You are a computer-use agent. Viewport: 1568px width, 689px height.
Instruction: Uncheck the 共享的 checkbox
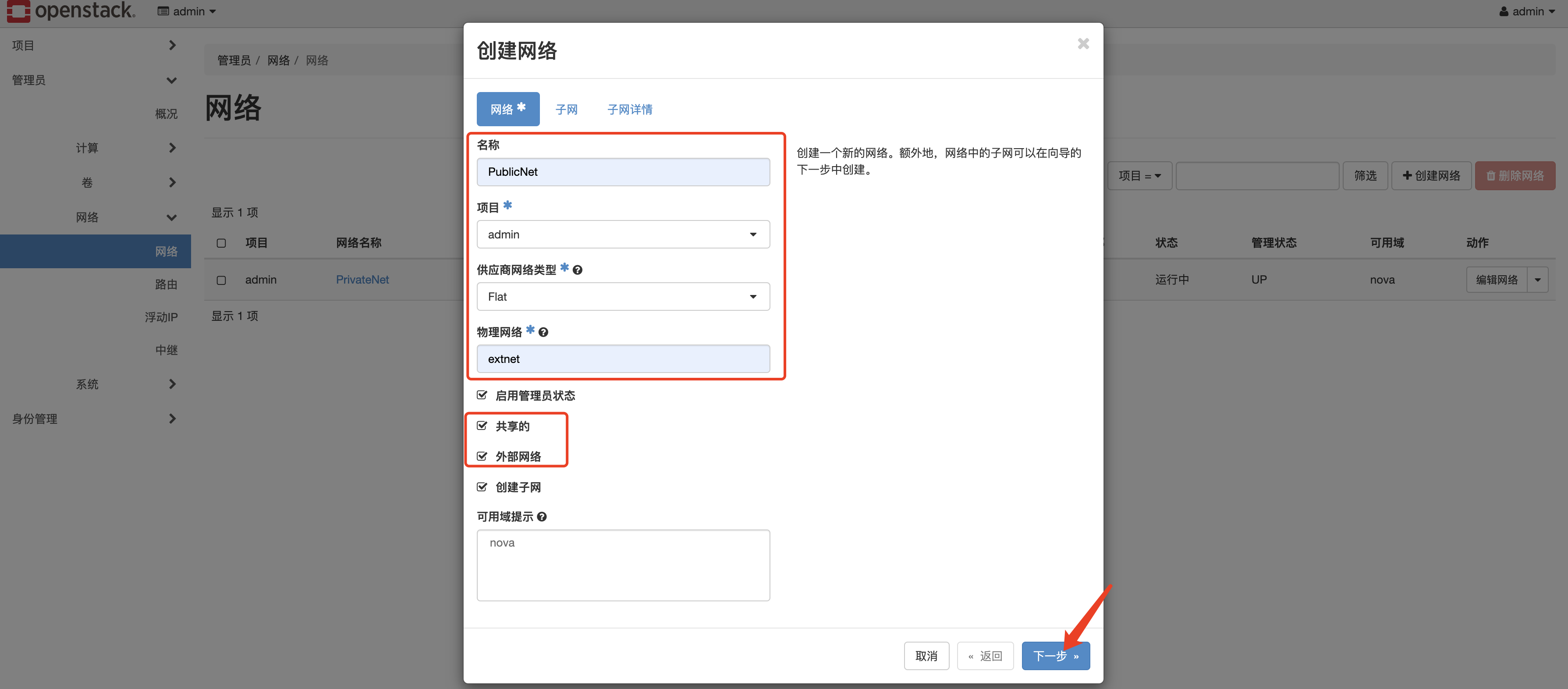coord(482,426)
